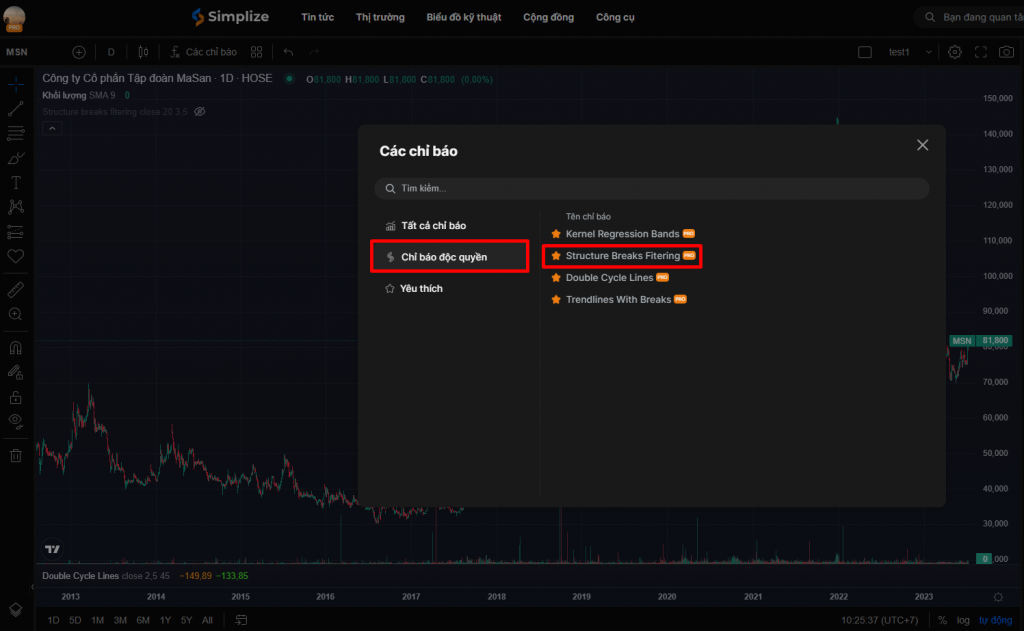This screenshot has width=1024, height=631.
Task: Open the candlestick chart style icon
Action: click(143, 52)
